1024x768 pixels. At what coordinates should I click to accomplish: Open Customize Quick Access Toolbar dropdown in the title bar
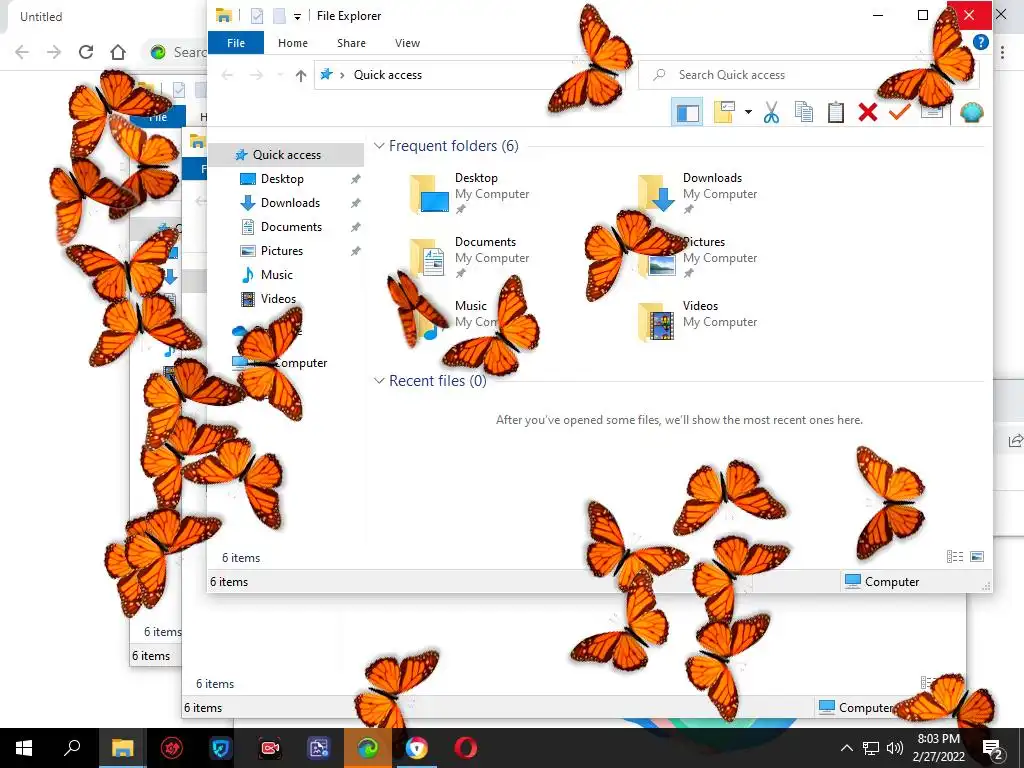(x=297, y=17)
